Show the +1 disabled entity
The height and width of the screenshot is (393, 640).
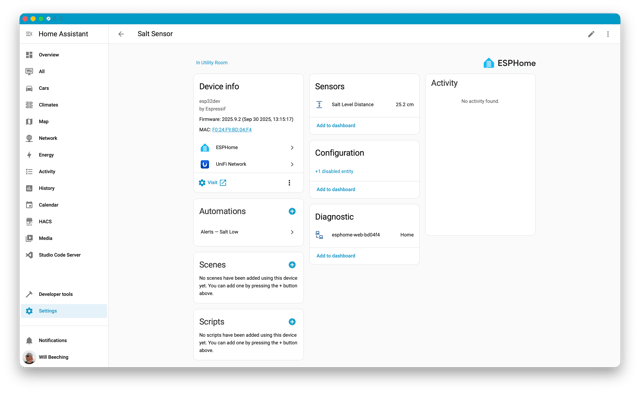[x=334, y=171]
